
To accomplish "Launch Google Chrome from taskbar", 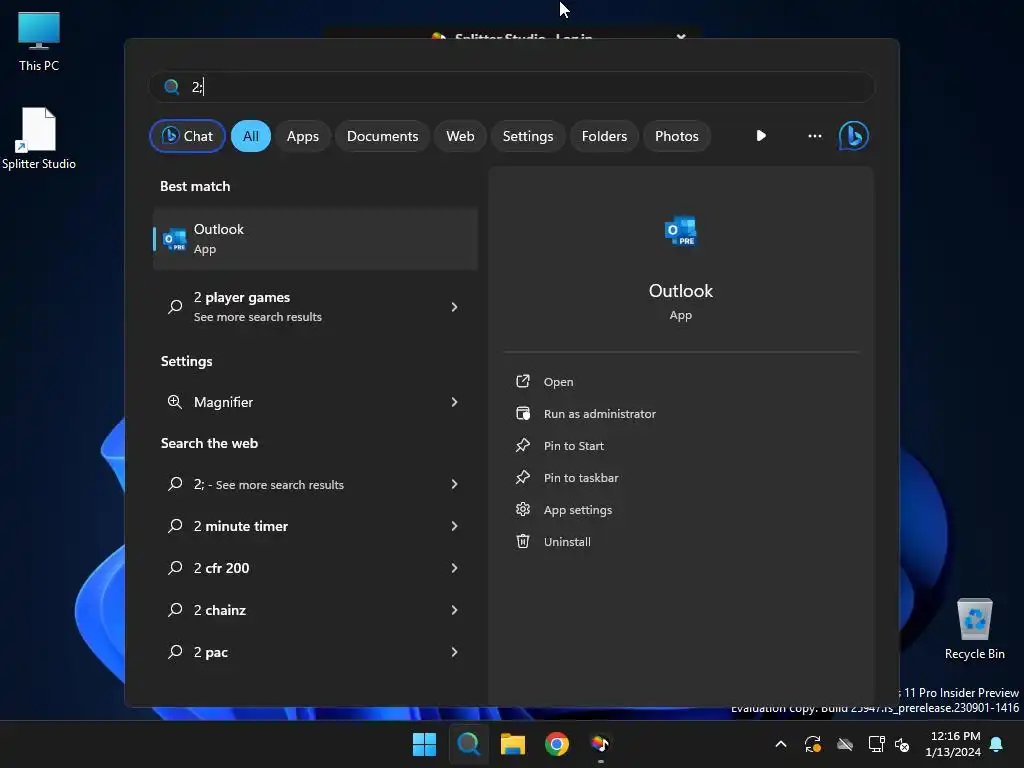I will 556,744.
